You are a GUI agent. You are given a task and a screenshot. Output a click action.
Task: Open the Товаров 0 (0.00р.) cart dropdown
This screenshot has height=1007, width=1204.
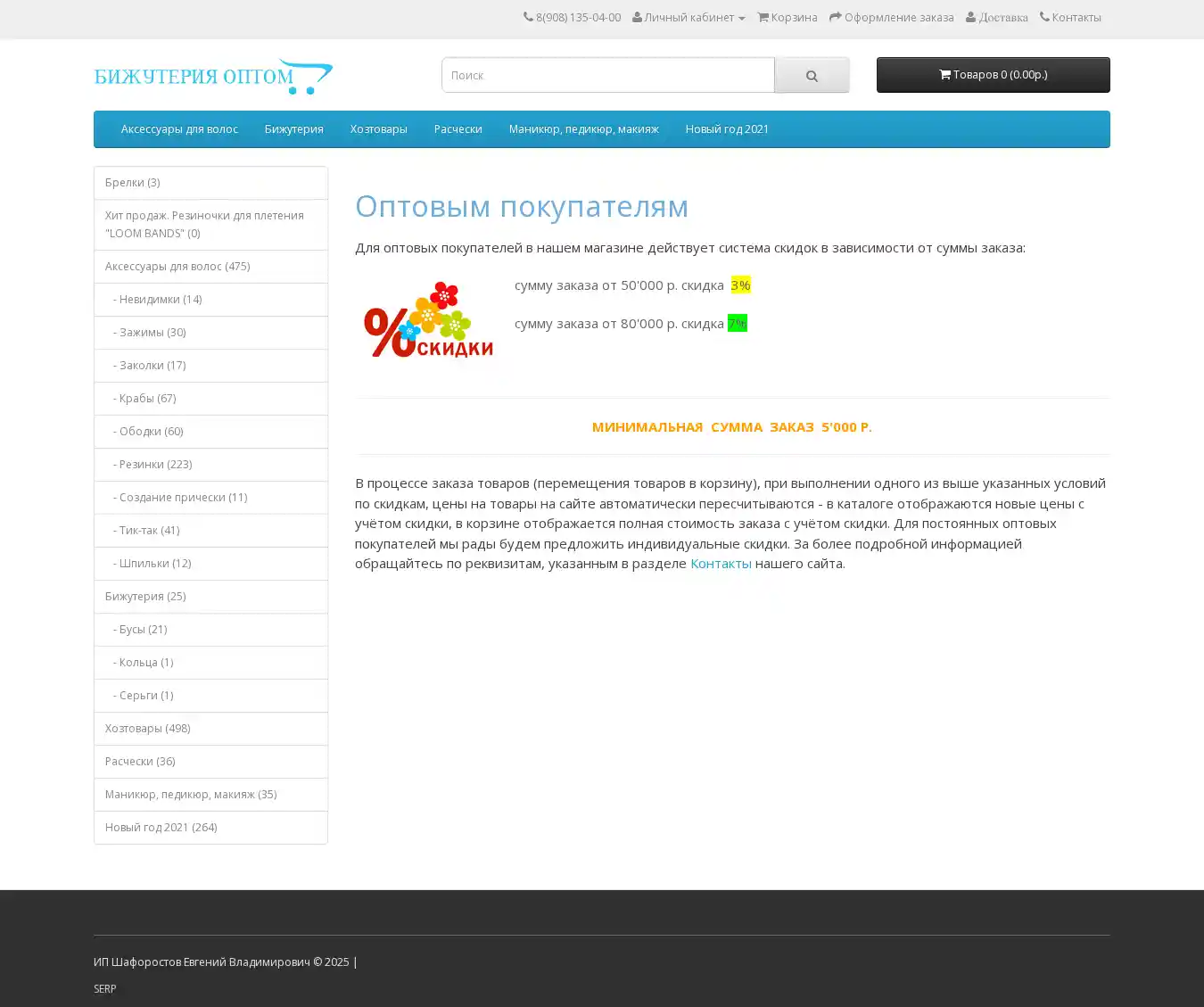tap(993, 75)
